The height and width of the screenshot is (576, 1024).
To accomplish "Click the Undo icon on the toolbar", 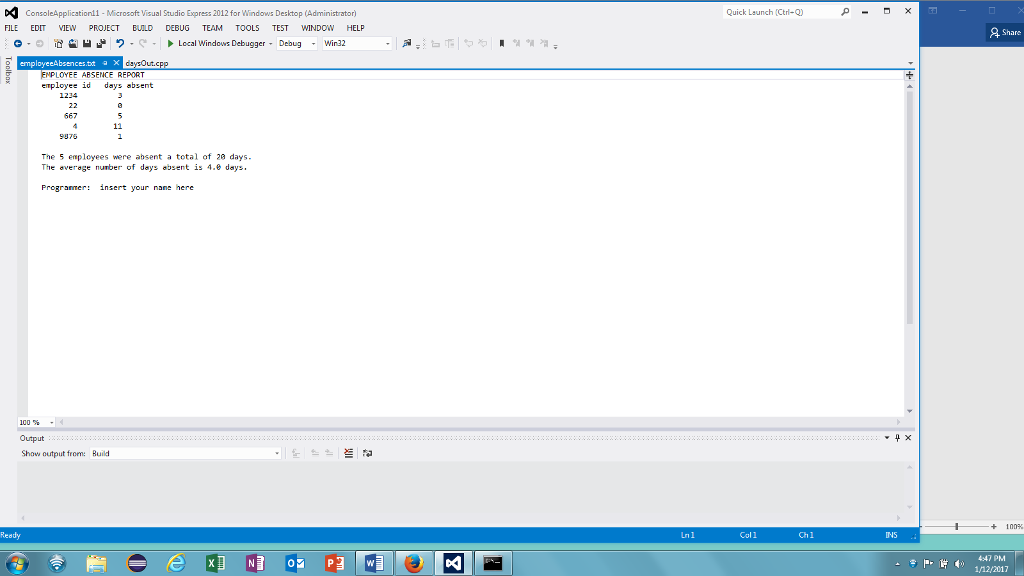I will pyautogui.click(x=119, y=43).
